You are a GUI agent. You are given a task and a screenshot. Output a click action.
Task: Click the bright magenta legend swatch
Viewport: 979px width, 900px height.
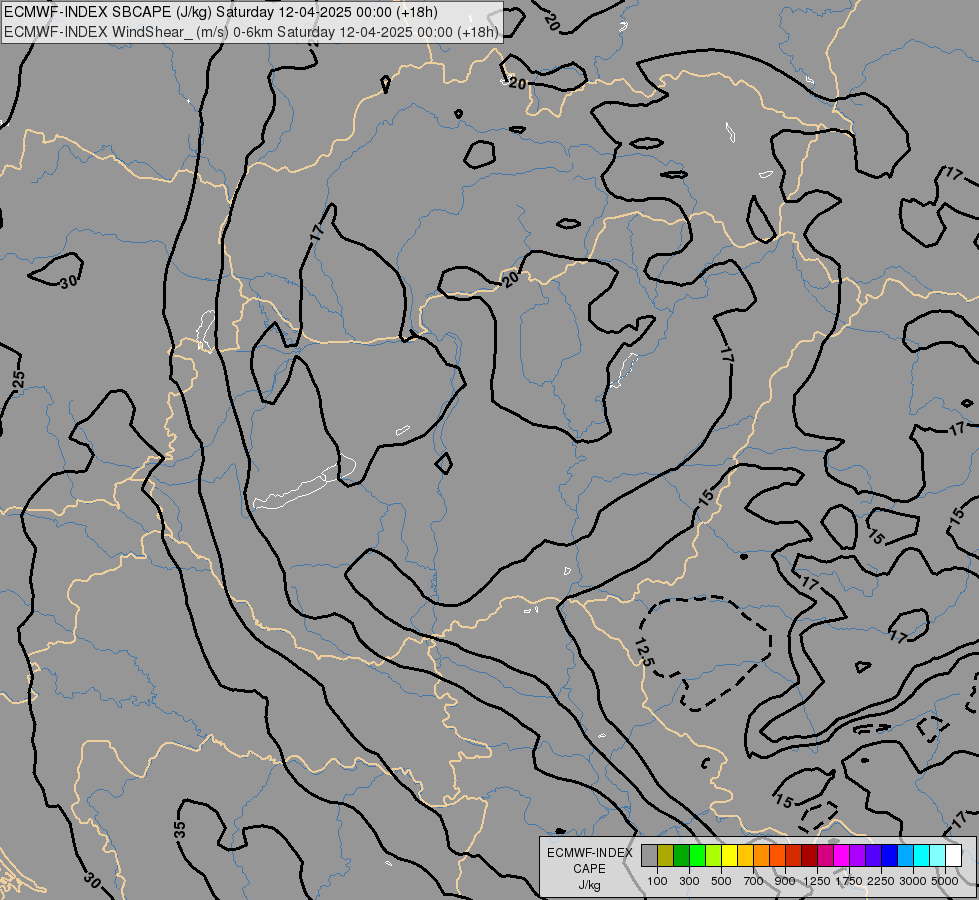pos(841,855)
